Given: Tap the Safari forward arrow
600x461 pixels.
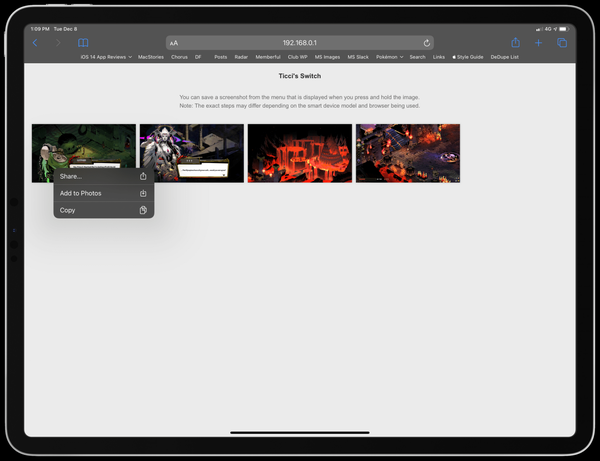Looking at the screenshot, I should [x=58, y=43].
